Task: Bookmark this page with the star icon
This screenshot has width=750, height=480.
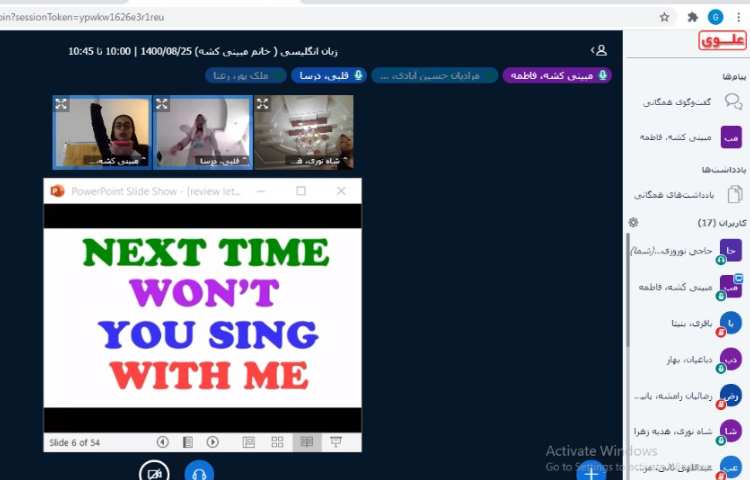Action: coord(664,17)
